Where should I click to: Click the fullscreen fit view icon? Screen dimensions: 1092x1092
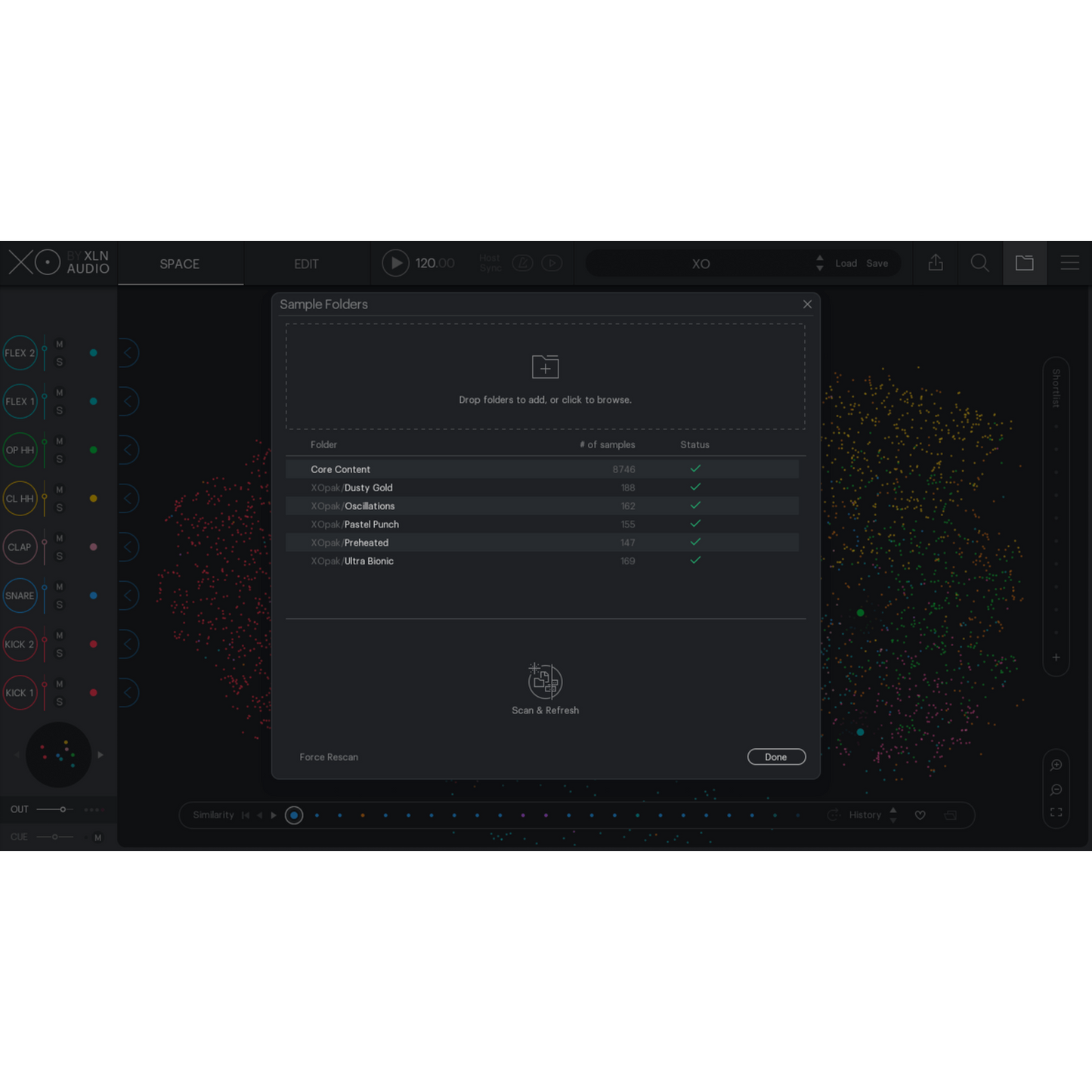tap(1056, 812)
